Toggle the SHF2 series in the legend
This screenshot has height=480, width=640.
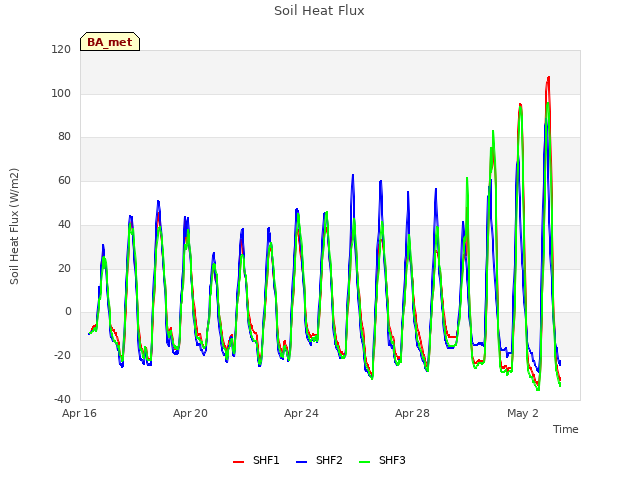coord(319,461)
